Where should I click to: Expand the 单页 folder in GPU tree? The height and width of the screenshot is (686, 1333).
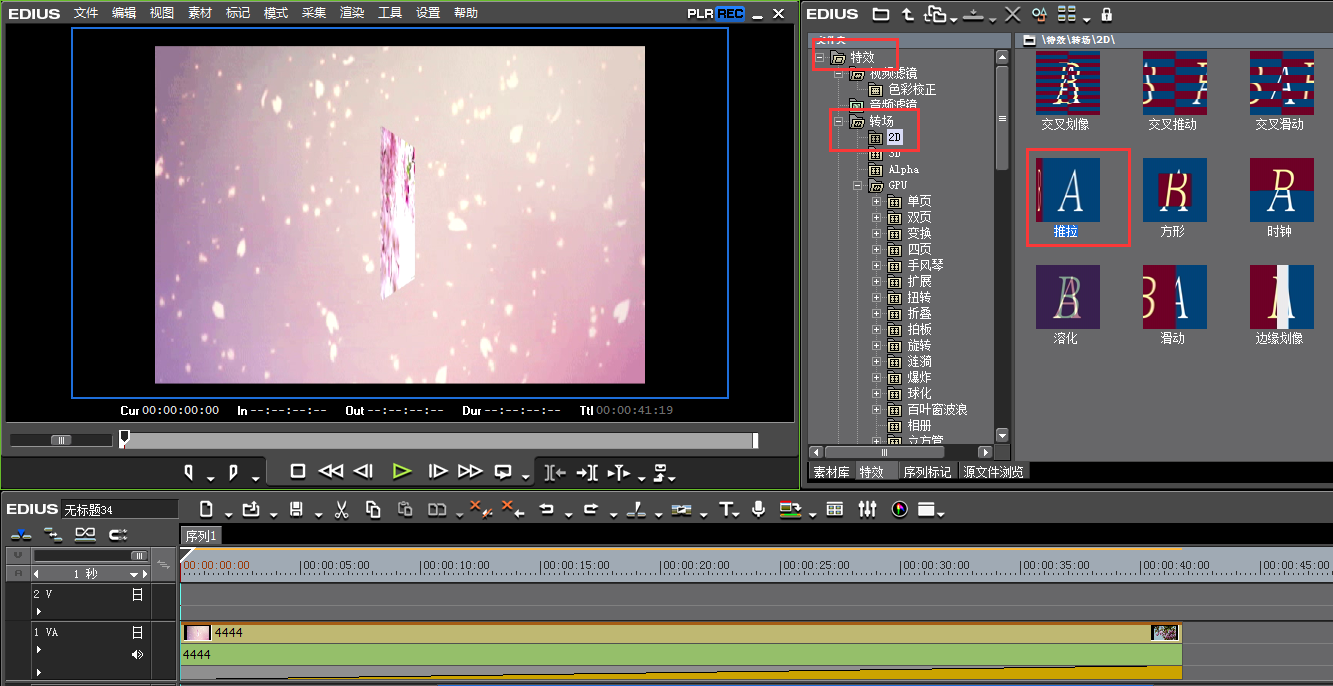pyautogui.click(x=877, y=202)
